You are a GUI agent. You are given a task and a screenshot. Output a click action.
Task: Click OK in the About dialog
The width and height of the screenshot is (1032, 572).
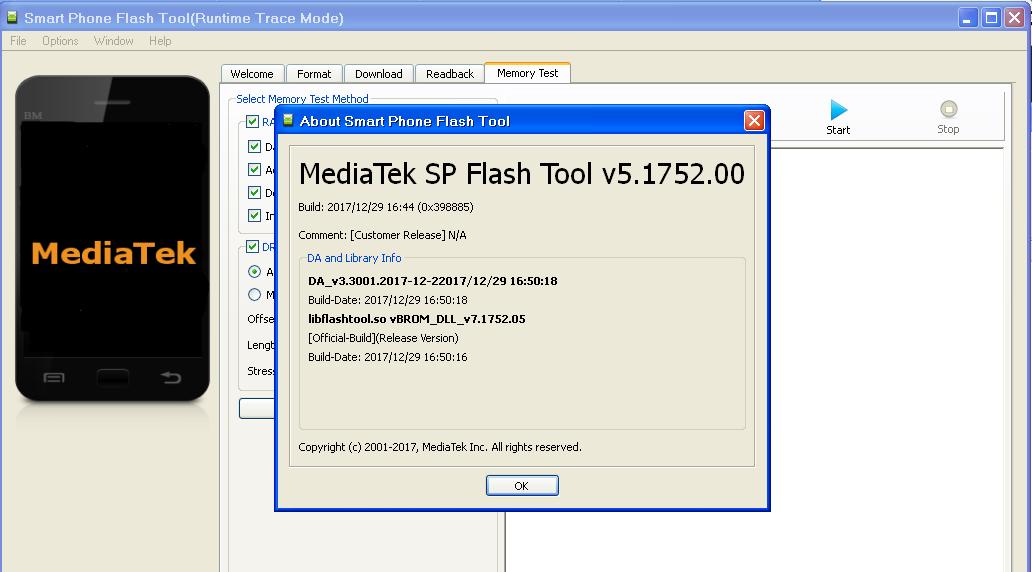point(521,486)
